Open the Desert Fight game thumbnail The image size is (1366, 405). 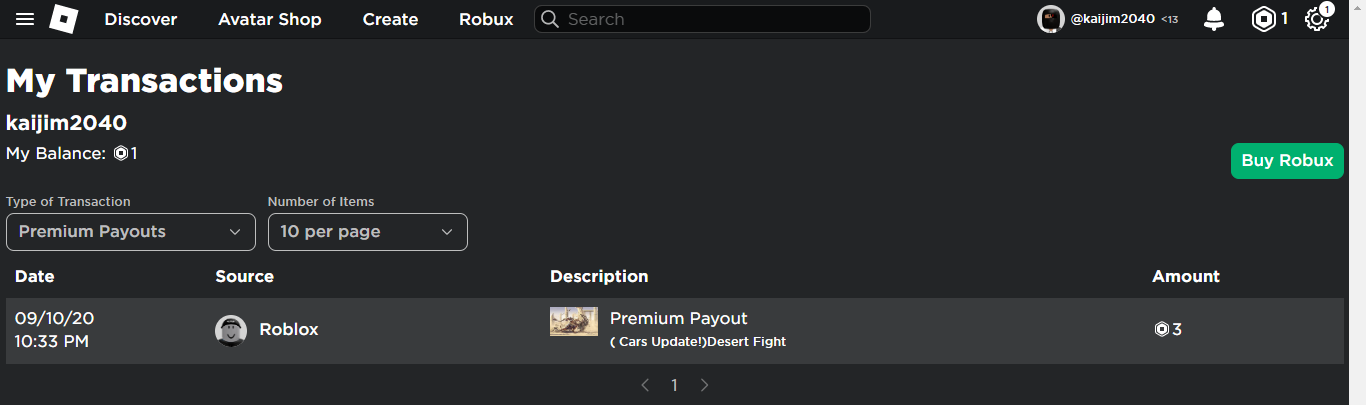click(x=574, y=321)
